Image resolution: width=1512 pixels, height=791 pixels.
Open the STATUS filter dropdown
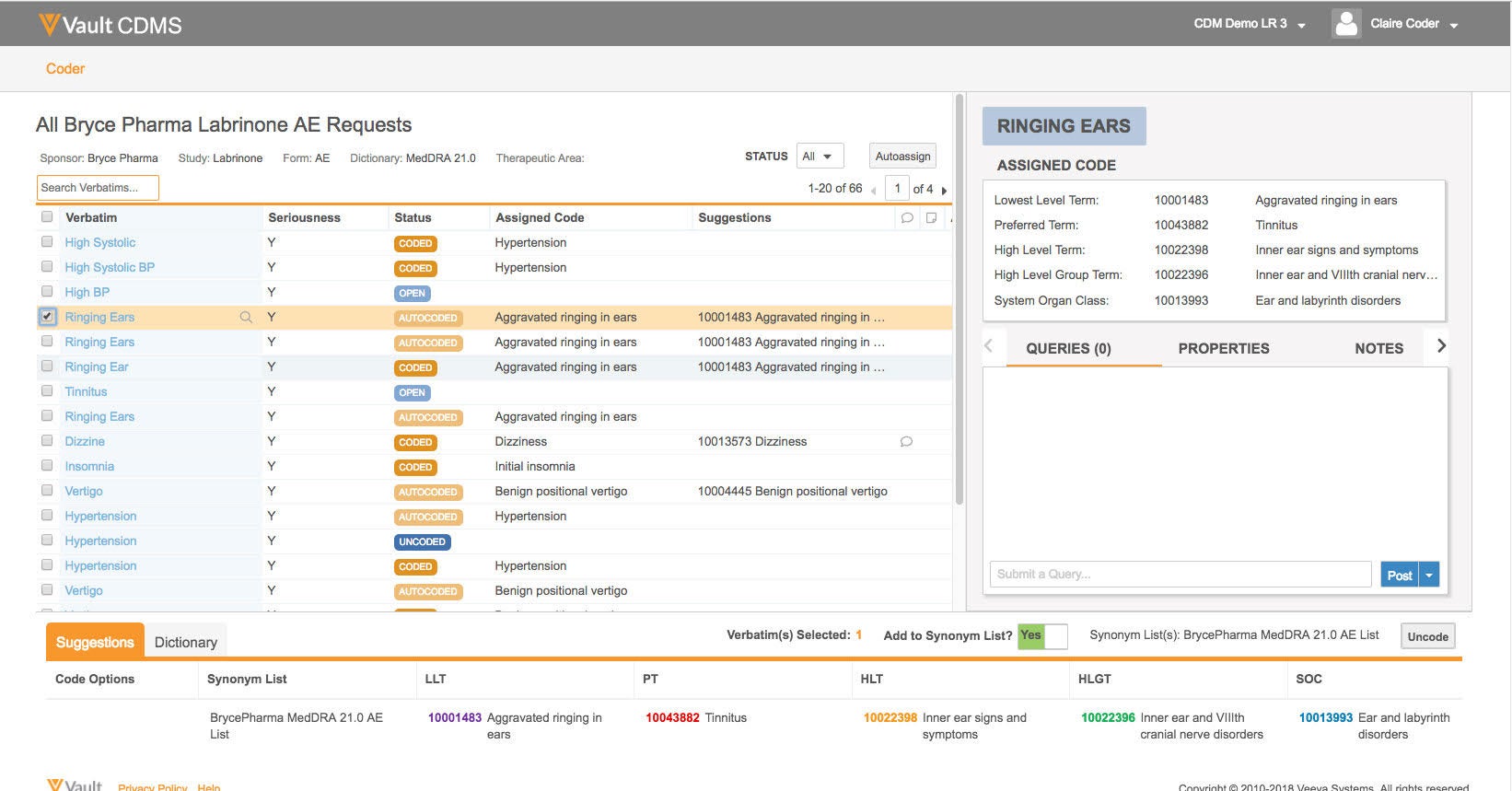pos(819,157)
